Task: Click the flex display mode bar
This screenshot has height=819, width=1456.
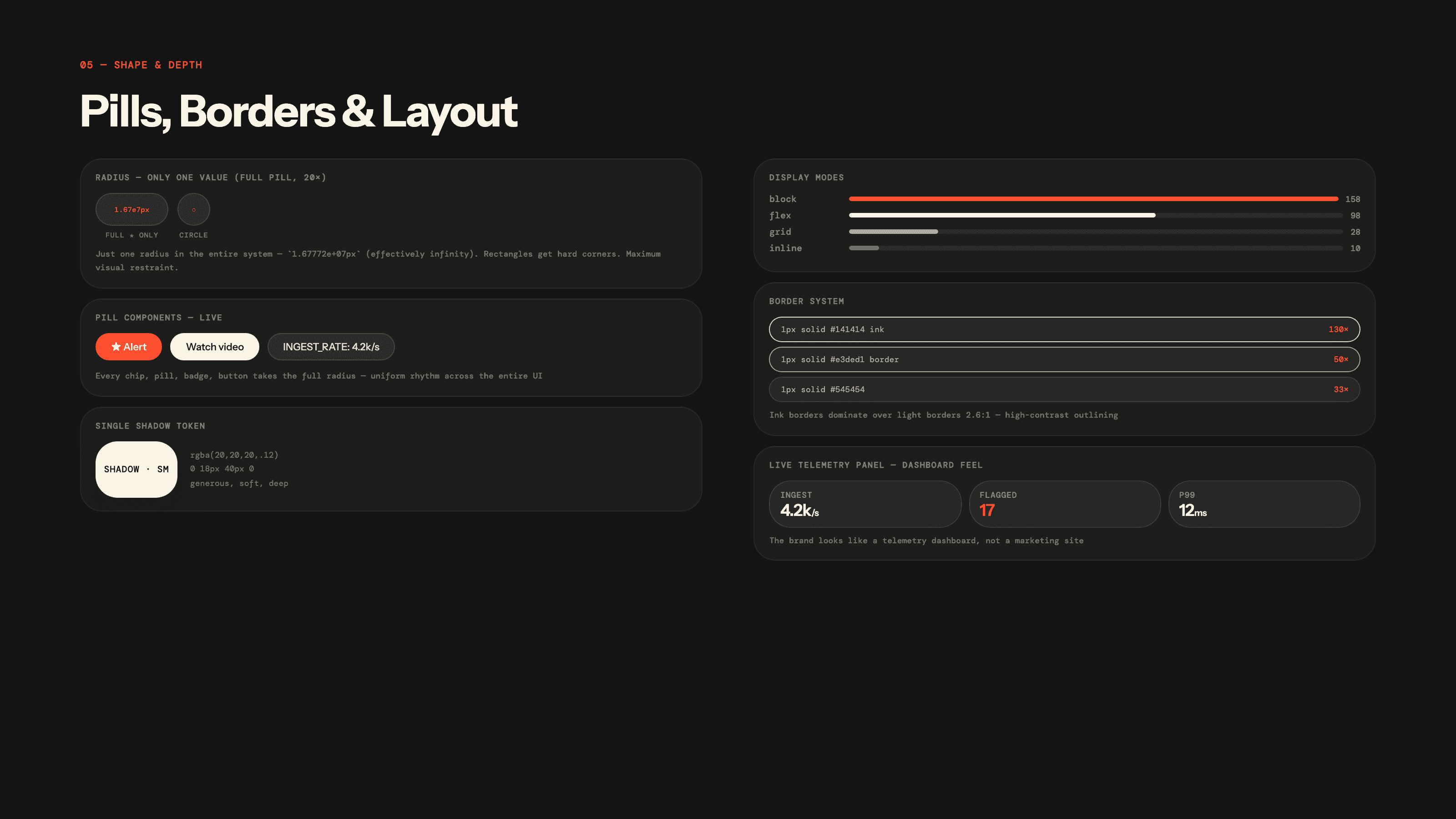Action: pyautogui.click(x=1095, y=215)
